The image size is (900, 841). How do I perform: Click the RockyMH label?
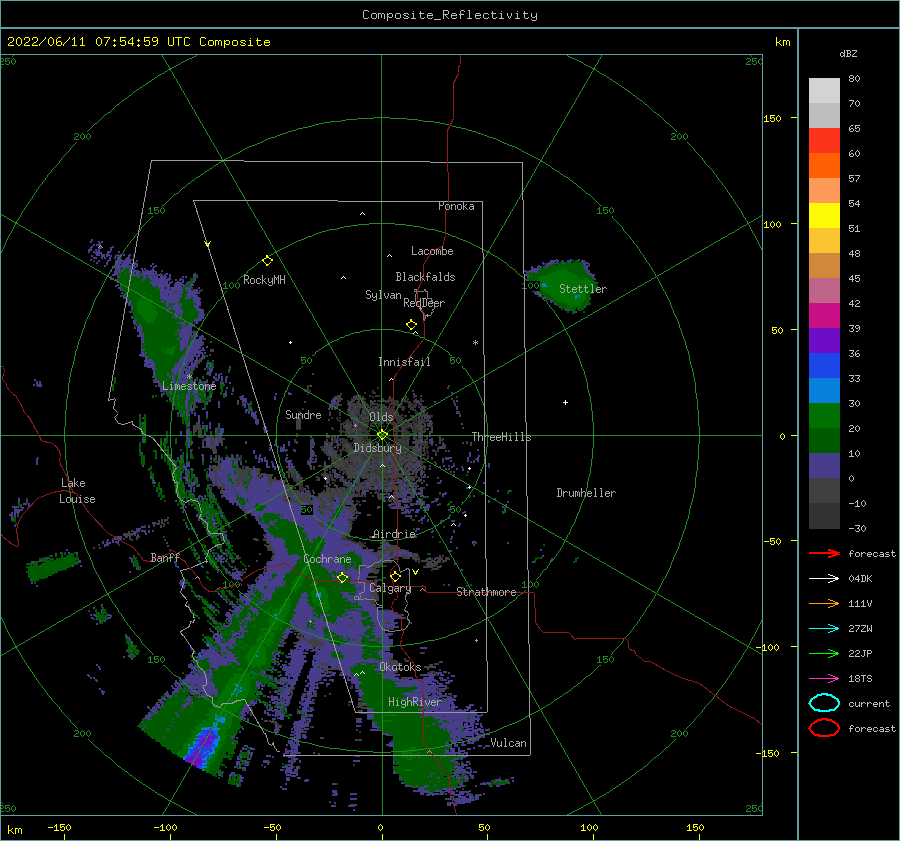click(x=264, y=280)
